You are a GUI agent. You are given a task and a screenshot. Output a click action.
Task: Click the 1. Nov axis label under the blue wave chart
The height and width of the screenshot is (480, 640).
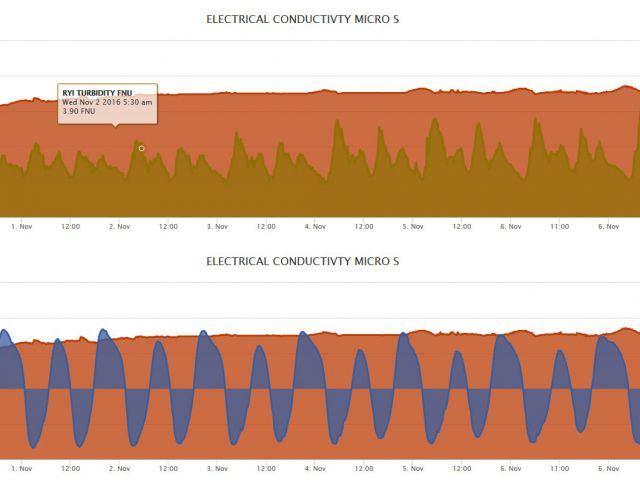pos(22,468)
